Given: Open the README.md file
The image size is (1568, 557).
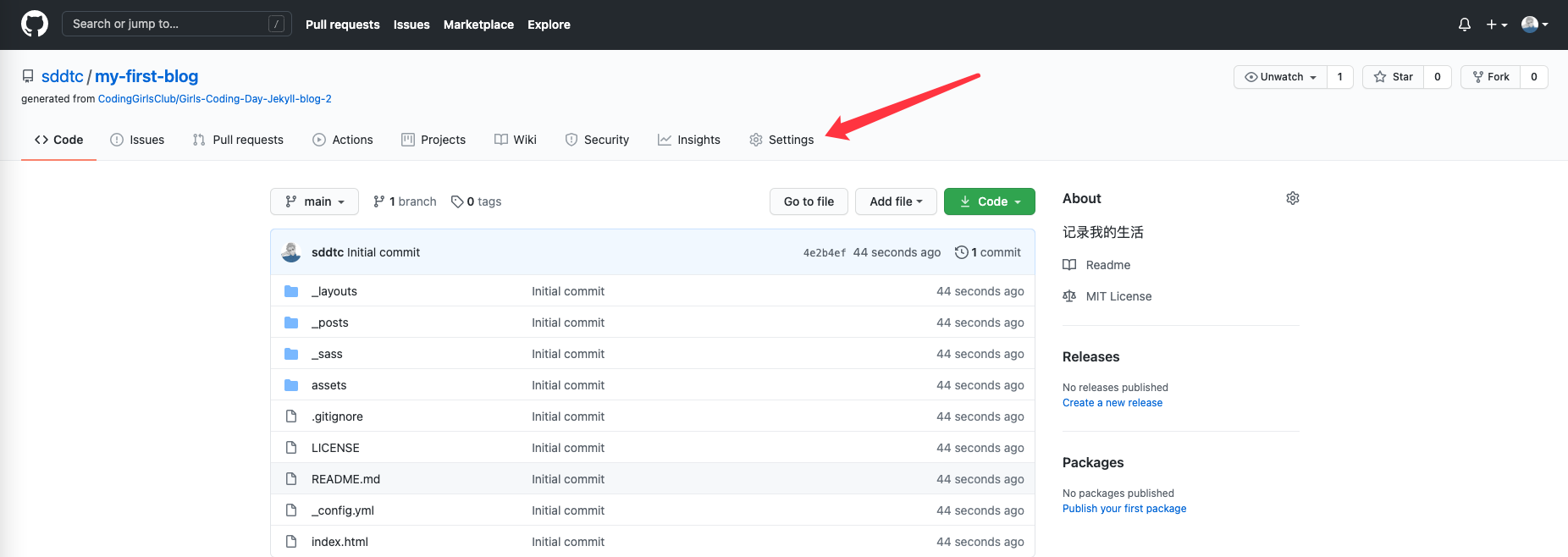Looking at the screenshot, I should (345, 479).
